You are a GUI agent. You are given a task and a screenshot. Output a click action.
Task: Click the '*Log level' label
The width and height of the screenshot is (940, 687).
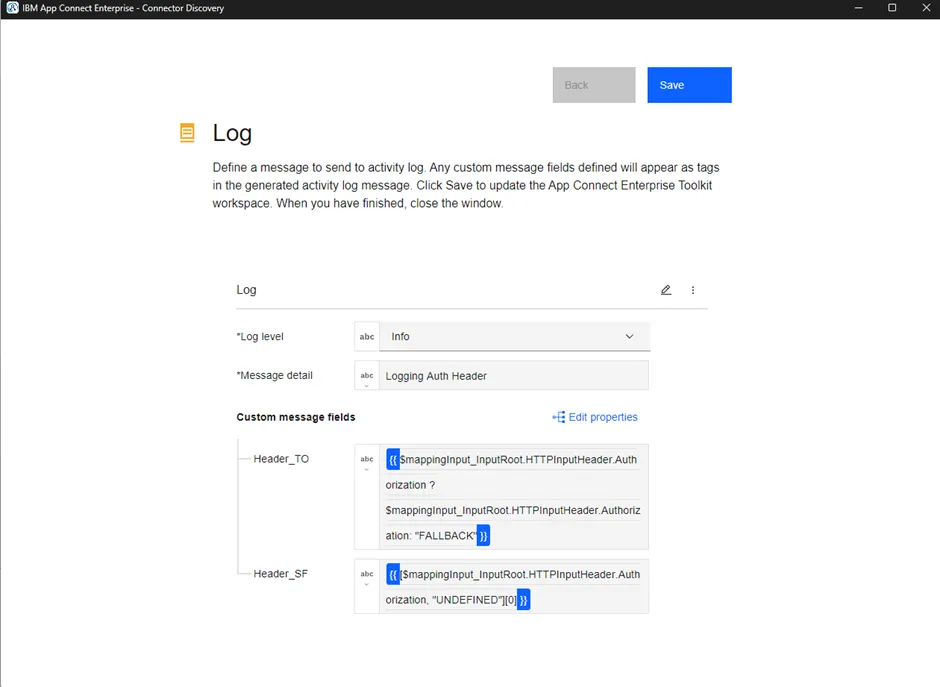pos(260,337)
